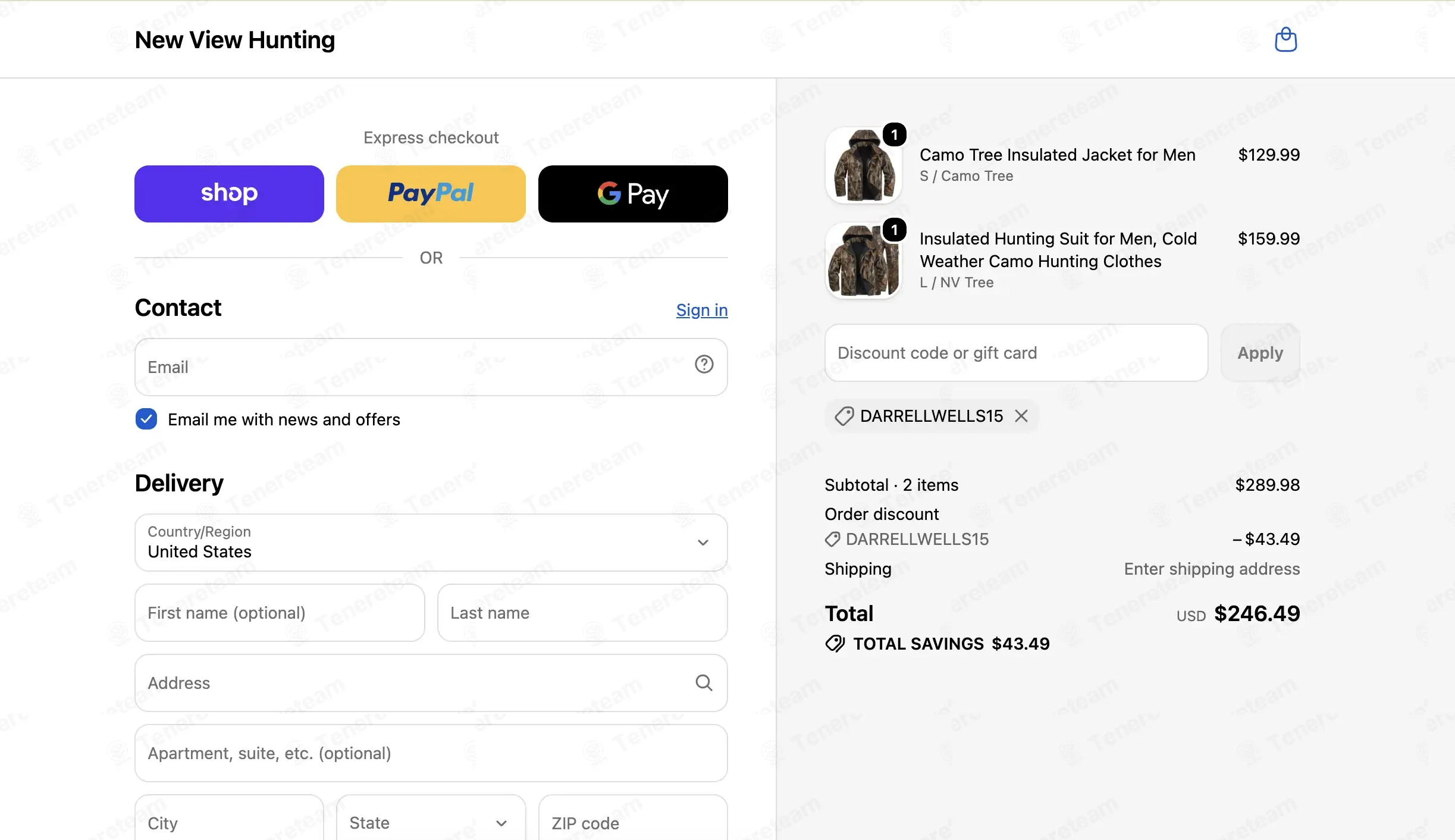
Task: Open New View Hunting store title
Action: coord(235,40)
